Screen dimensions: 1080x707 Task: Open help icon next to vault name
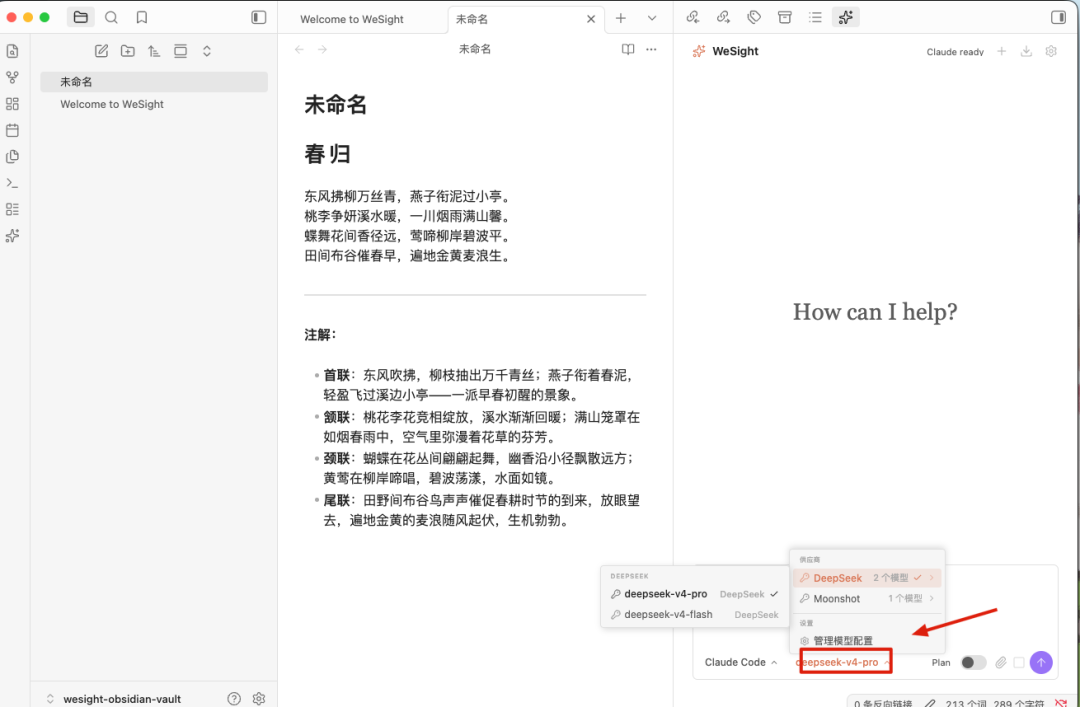(234, 698)
